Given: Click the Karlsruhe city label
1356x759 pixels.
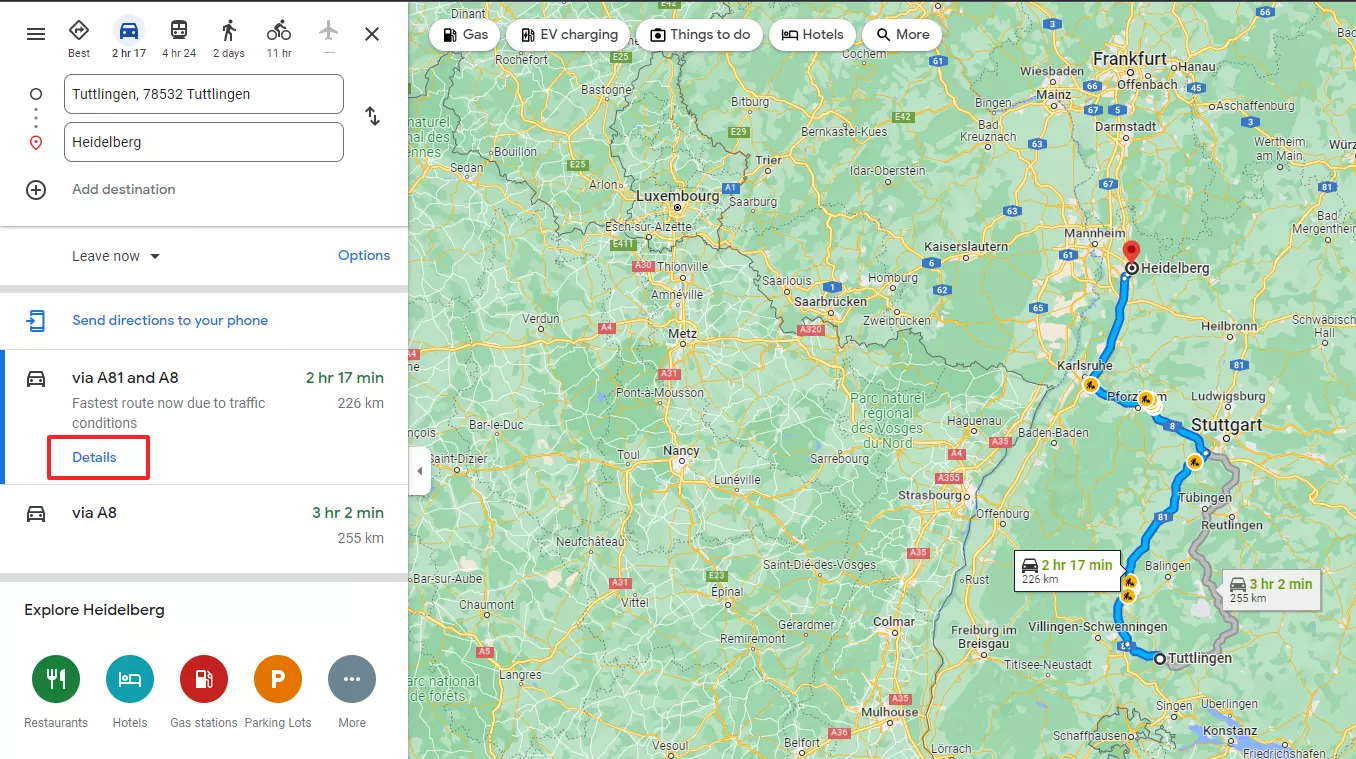Looking at the screenshot, I should [1085, 366].
